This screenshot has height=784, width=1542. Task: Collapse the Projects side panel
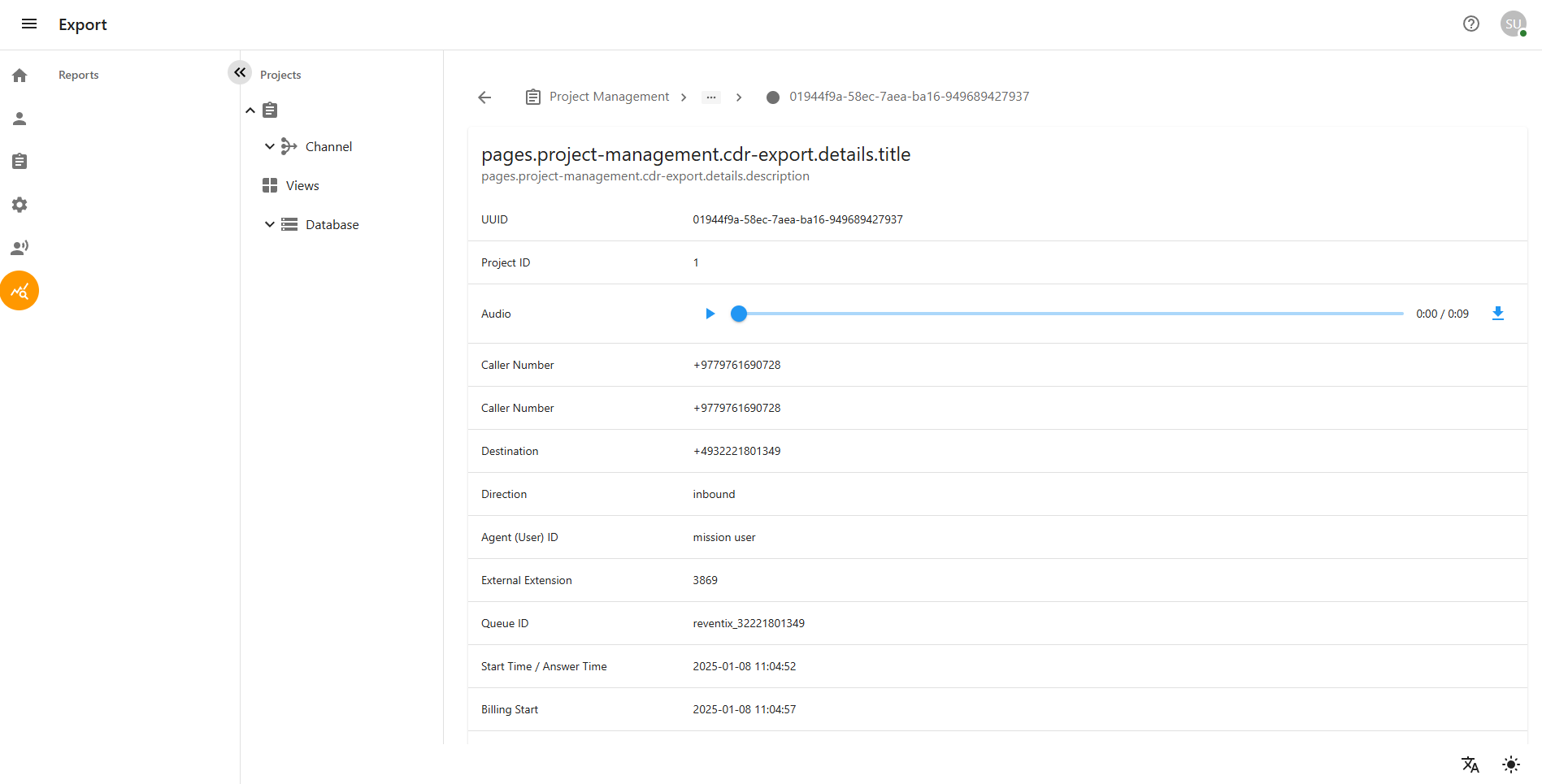(240, 72)
